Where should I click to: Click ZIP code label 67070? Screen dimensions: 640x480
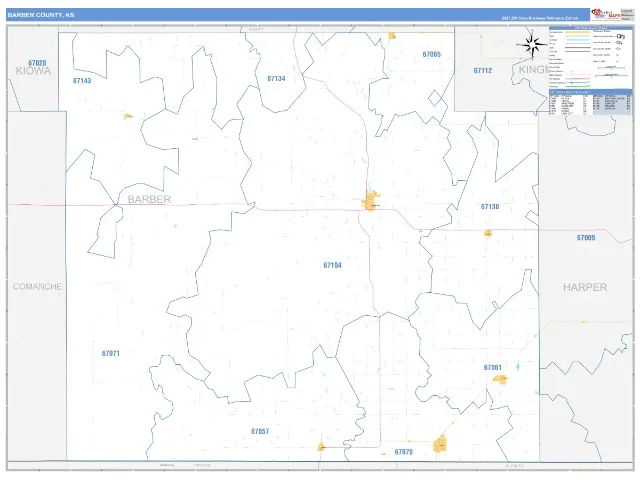[x=404, y=452]
